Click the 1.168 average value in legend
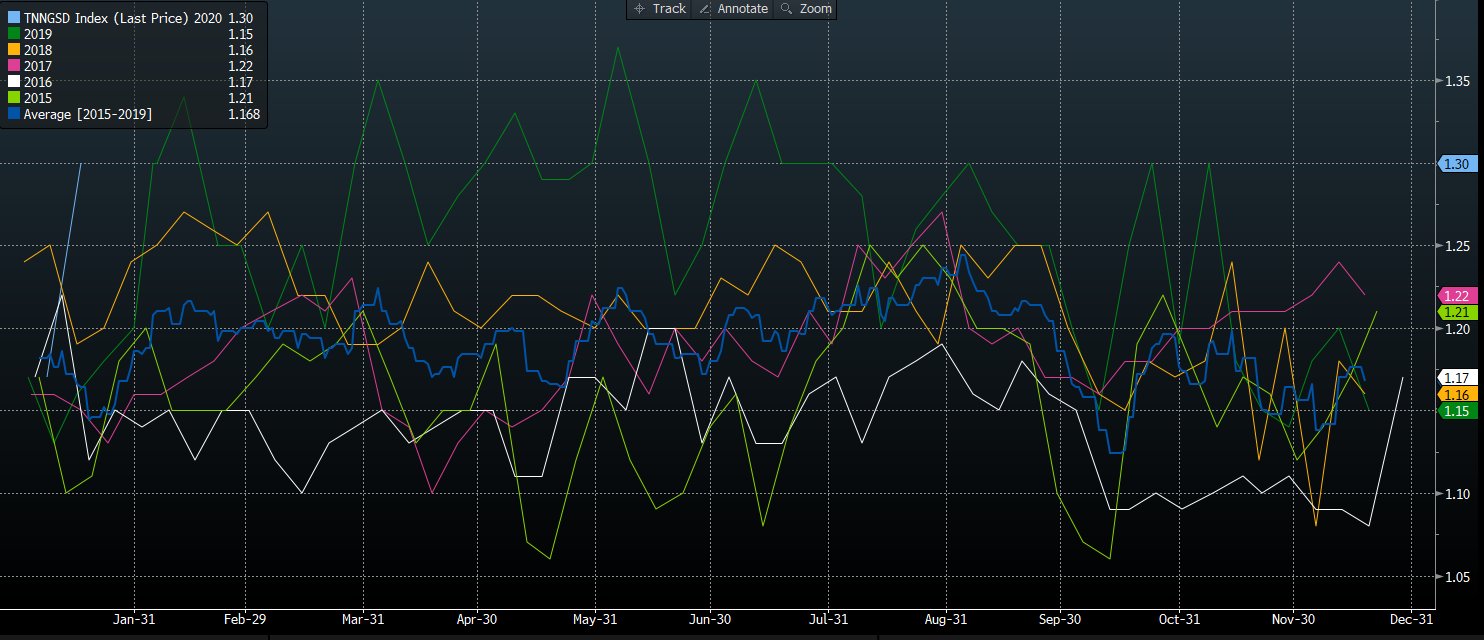1484x640 pixels. pyautogui.click(x=243, y=114)
